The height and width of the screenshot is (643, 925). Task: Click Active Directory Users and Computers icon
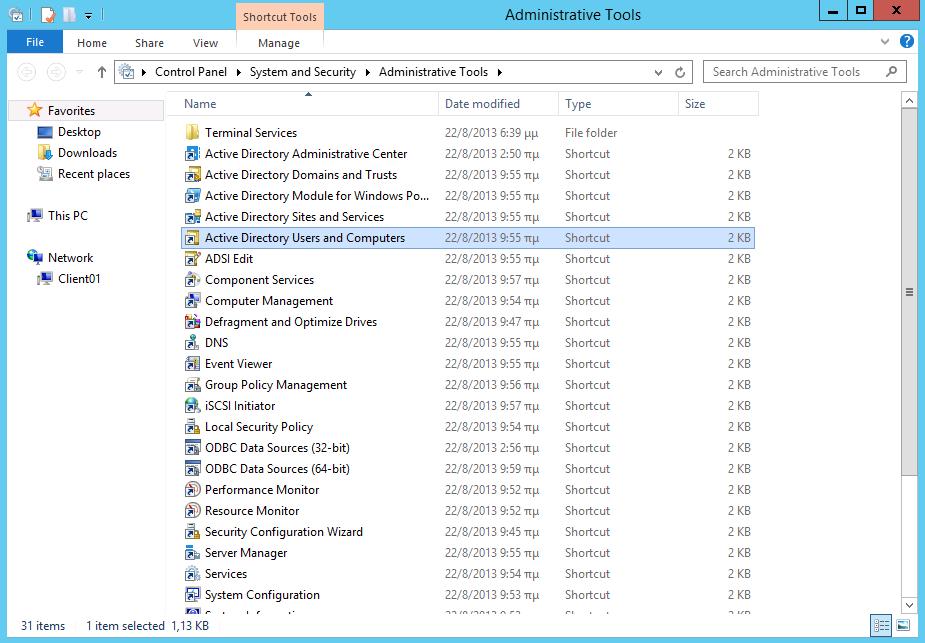tap(192, 238)
